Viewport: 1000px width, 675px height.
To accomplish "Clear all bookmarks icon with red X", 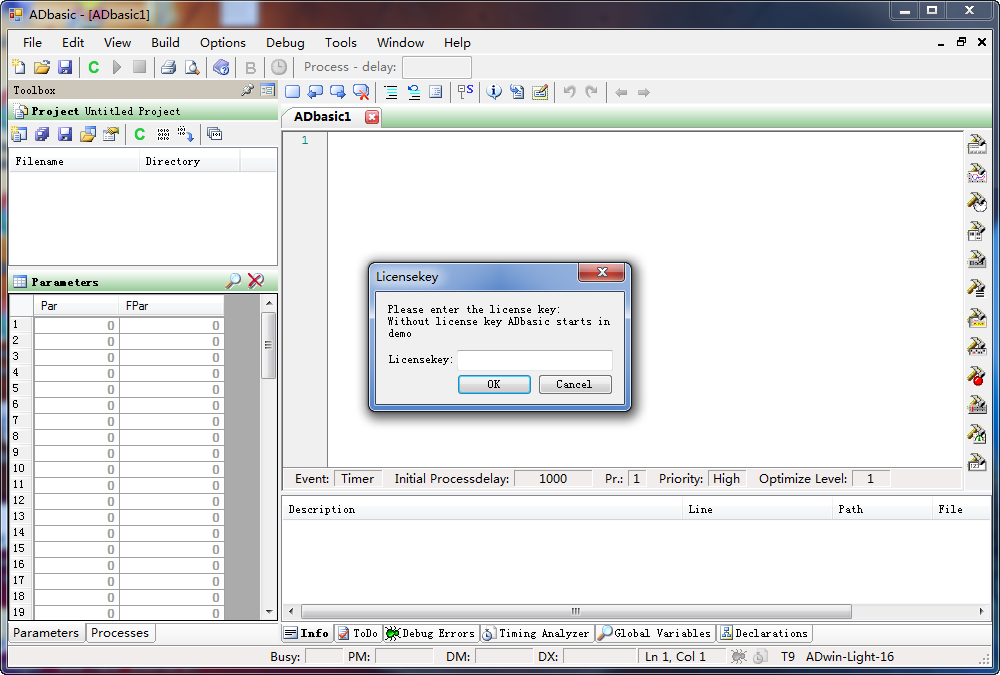I will coord(361,92).
